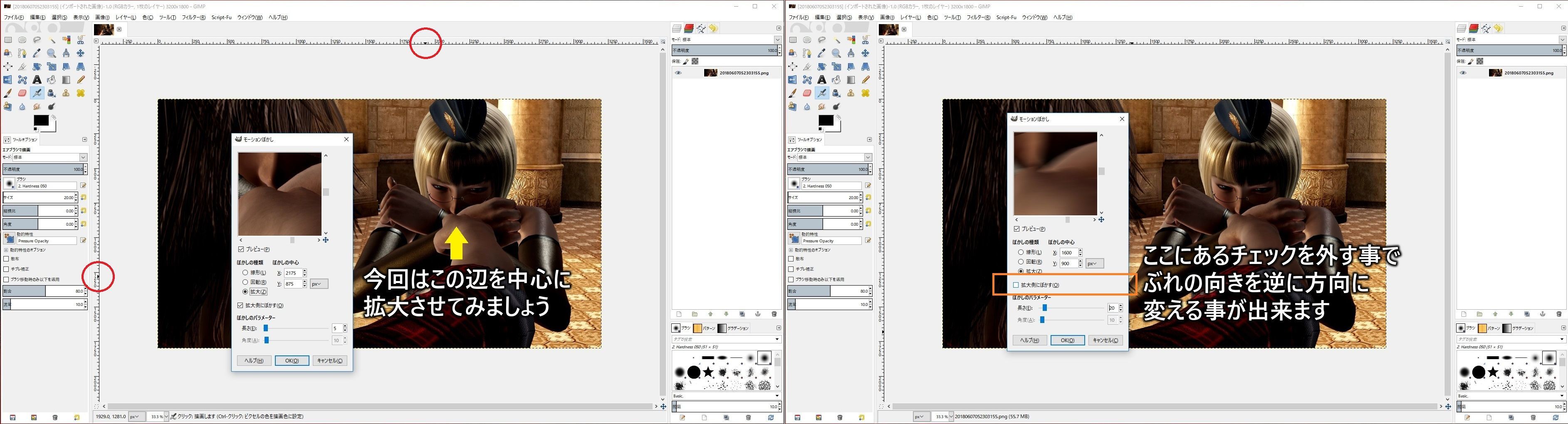Image resolution: width=1568 pixels, height=424 pixels.
Task: Select Heal tool in left window
Action: tap(80, 93)
